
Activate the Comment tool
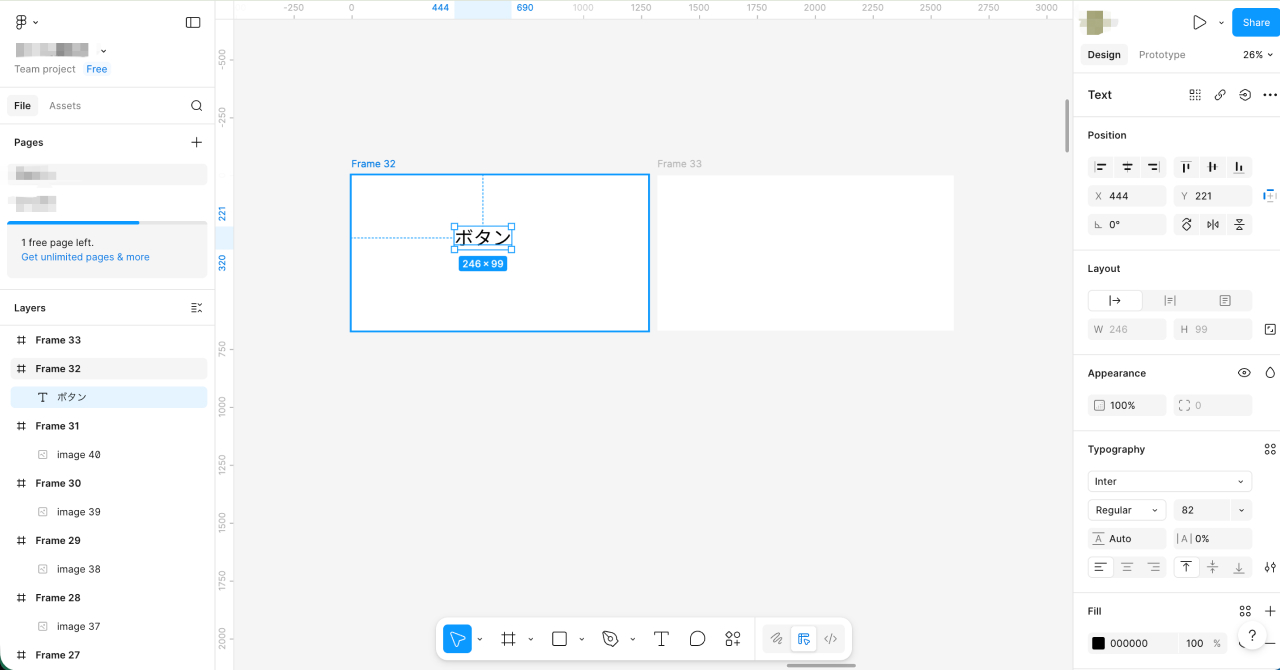(697, 639)
